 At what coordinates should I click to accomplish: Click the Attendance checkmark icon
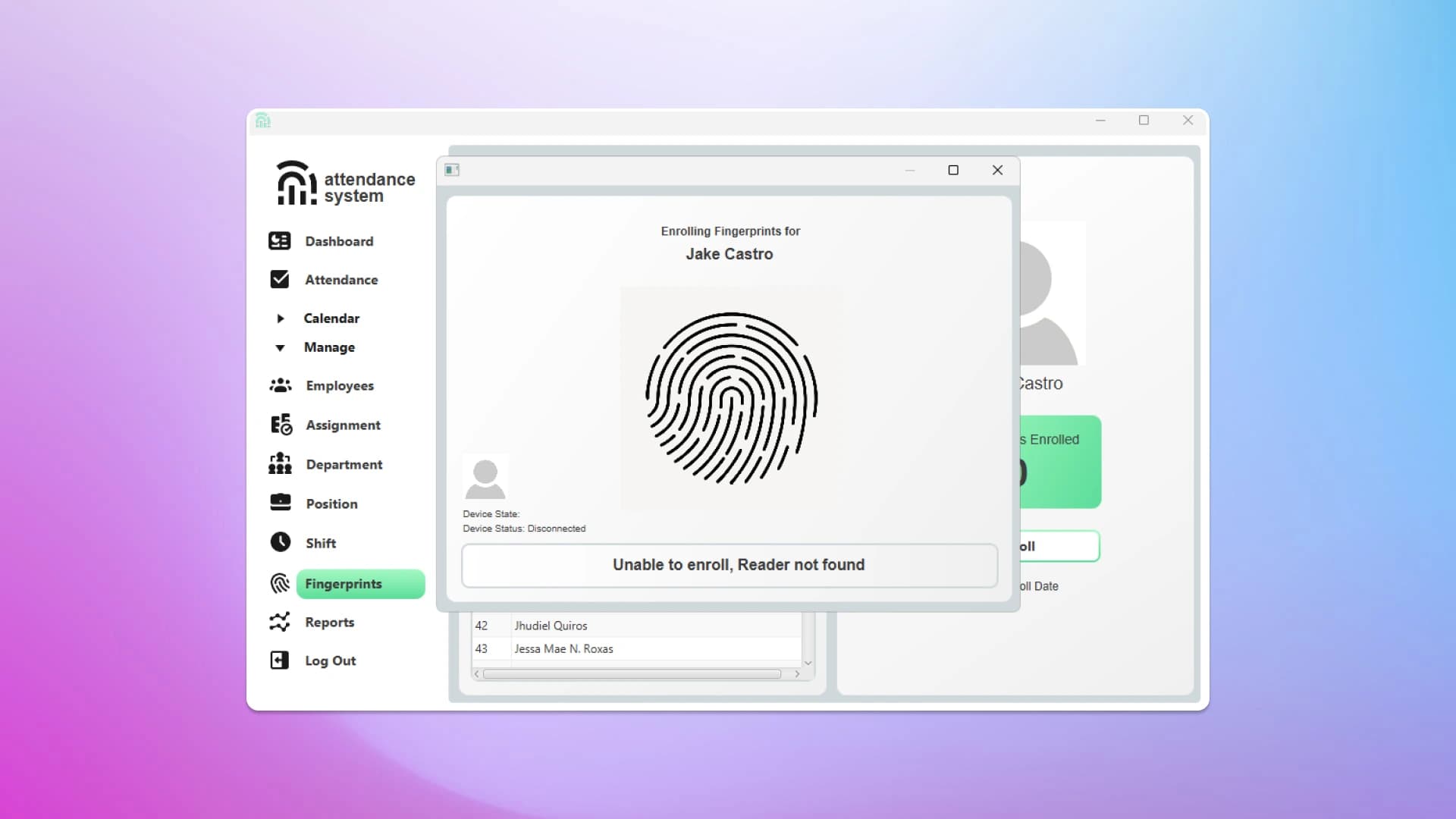click(279, 279)
